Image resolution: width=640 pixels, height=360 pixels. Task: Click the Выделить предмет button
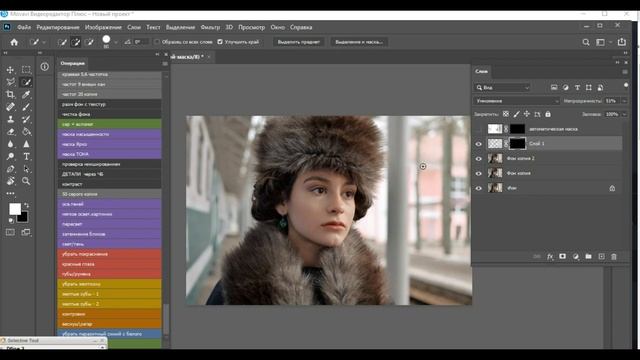pyautogui.click(x=299, y=42)
